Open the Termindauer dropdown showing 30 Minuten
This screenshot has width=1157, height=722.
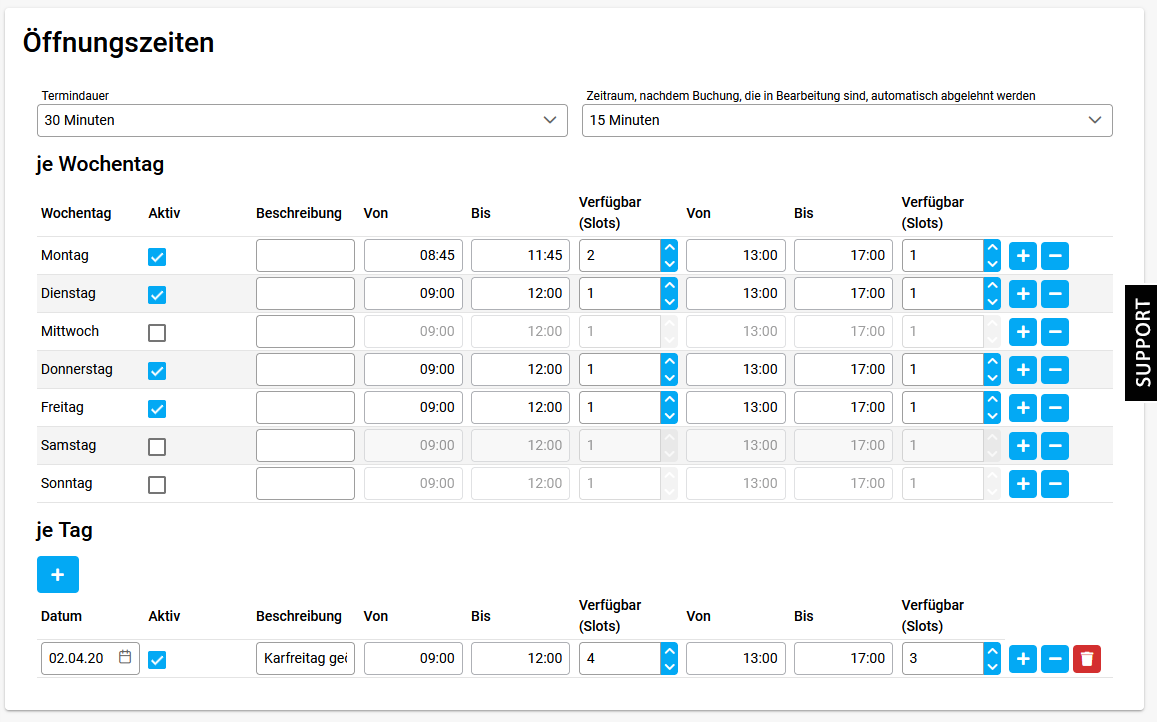coord(302,120)
